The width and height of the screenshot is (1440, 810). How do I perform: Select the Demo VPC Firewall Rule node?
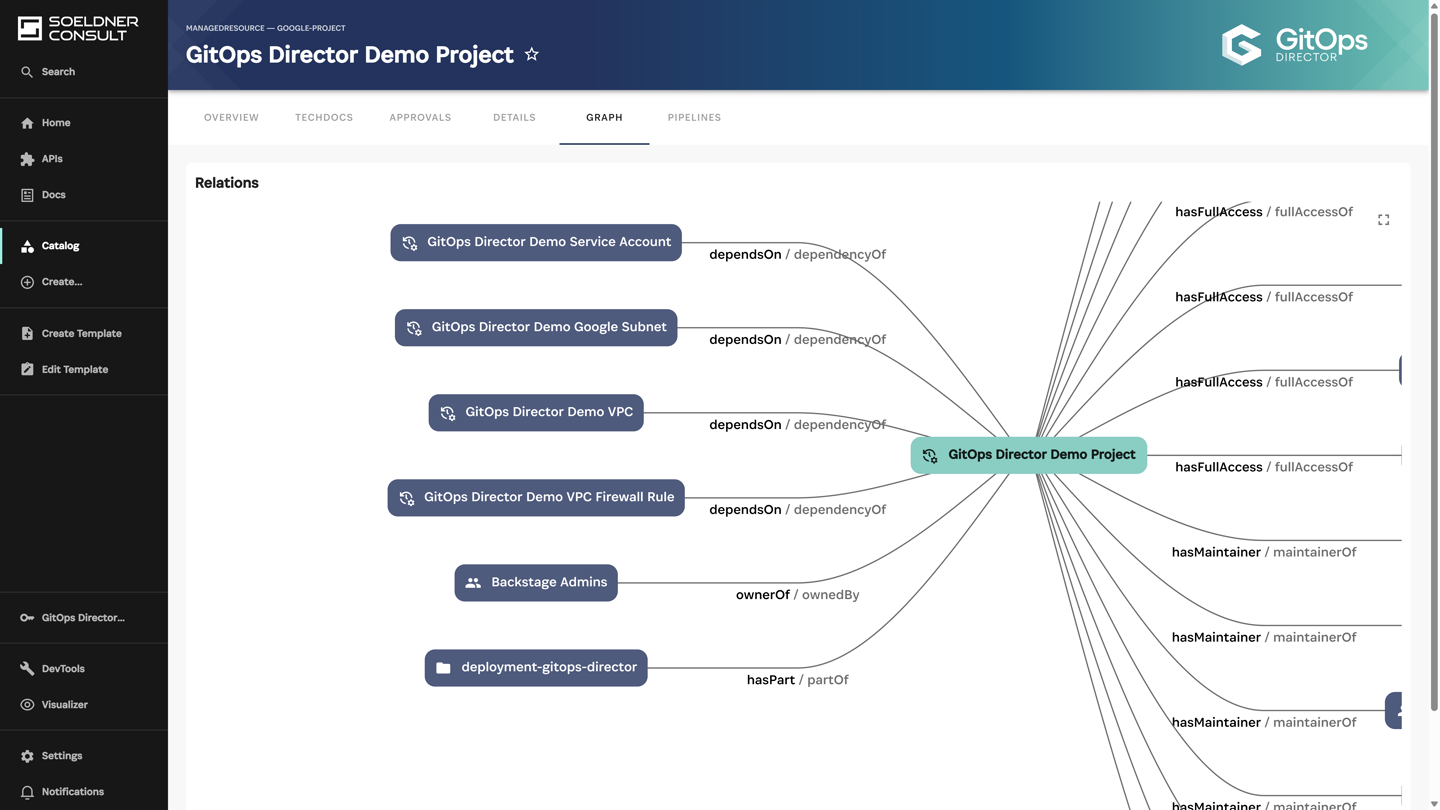click(536, 498)
